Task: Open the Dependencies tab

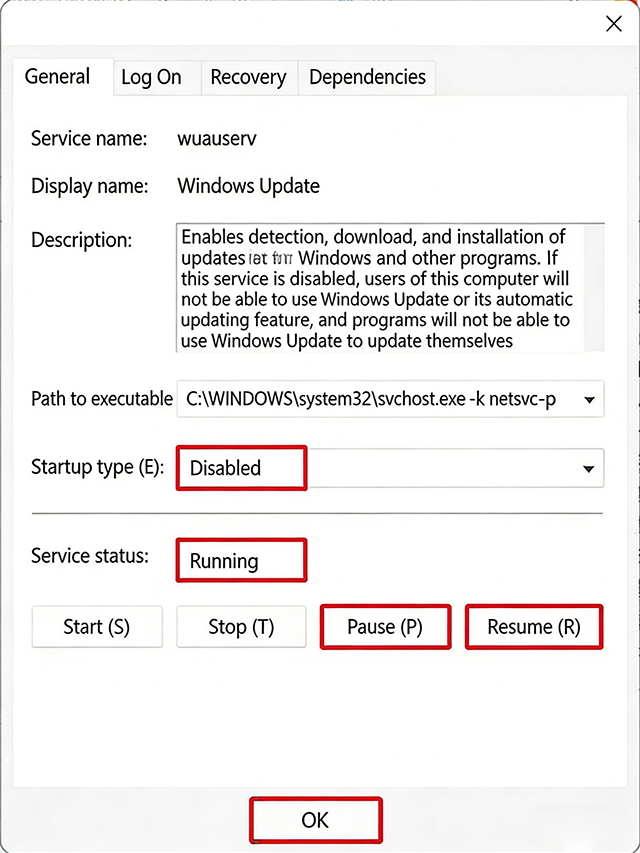Action: click(x=367, y=78)
